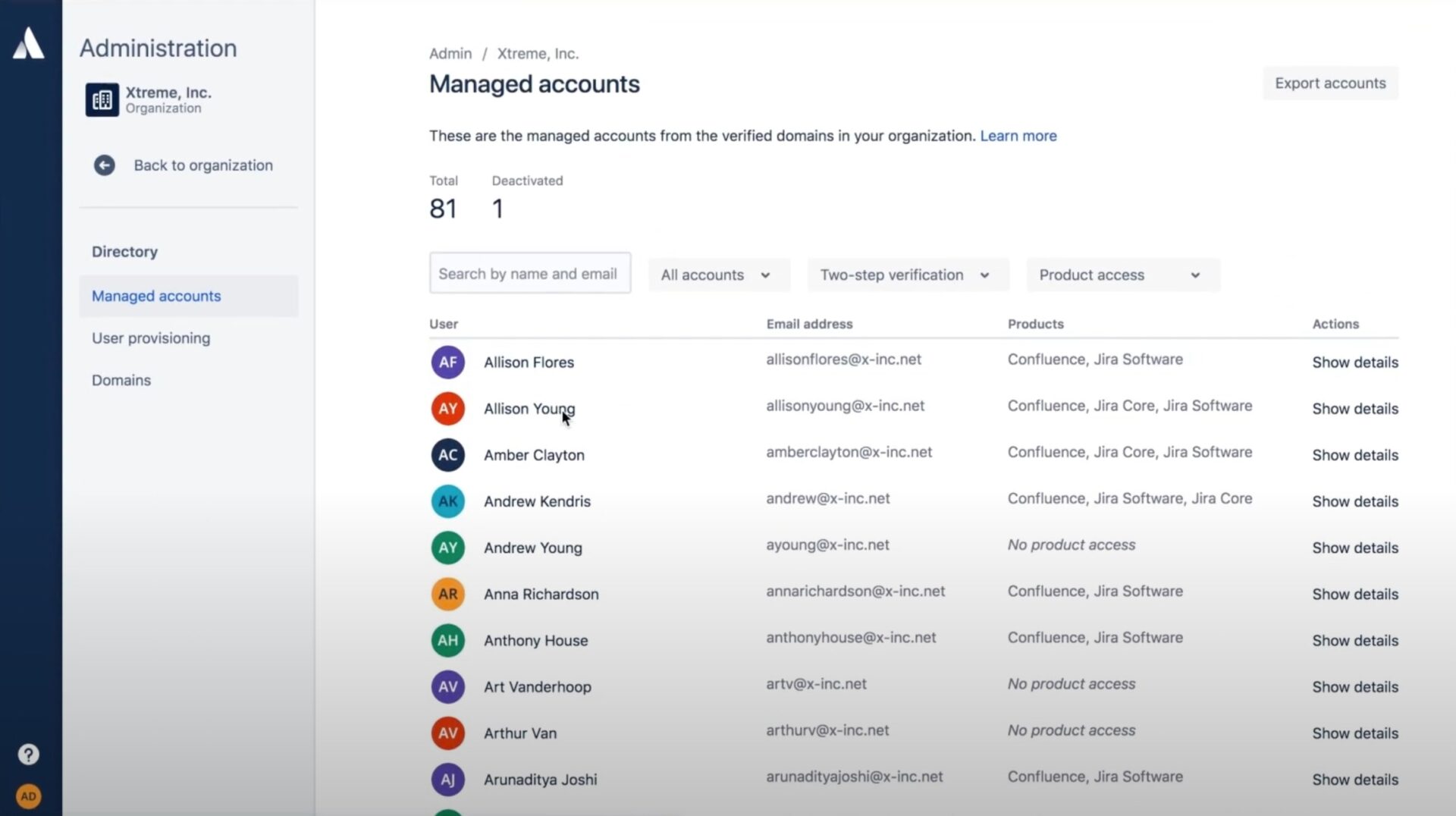Image resolution: width=1456 pixels, height=816 pixels.
Task: Open the AD profile avatar
Action: click(x=28, y=796)
